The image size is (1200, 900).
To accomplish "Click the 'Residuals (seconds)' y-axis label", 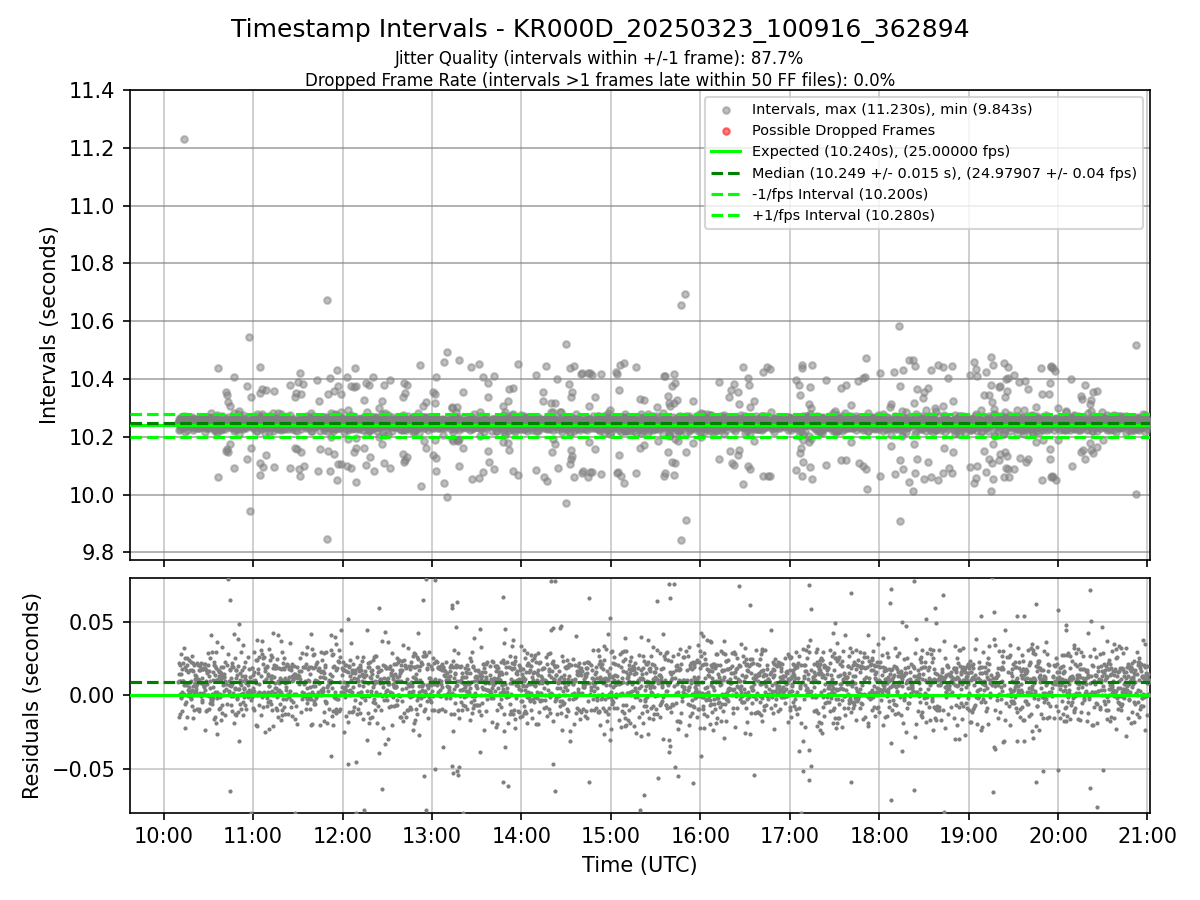I will coord(31,696).
